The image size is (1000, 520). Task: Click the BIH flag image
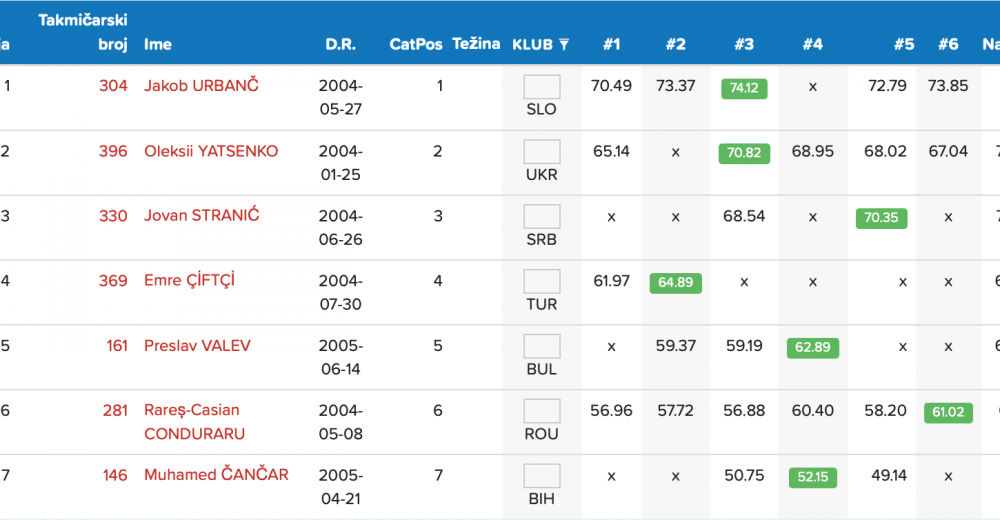tap(542, 477)
